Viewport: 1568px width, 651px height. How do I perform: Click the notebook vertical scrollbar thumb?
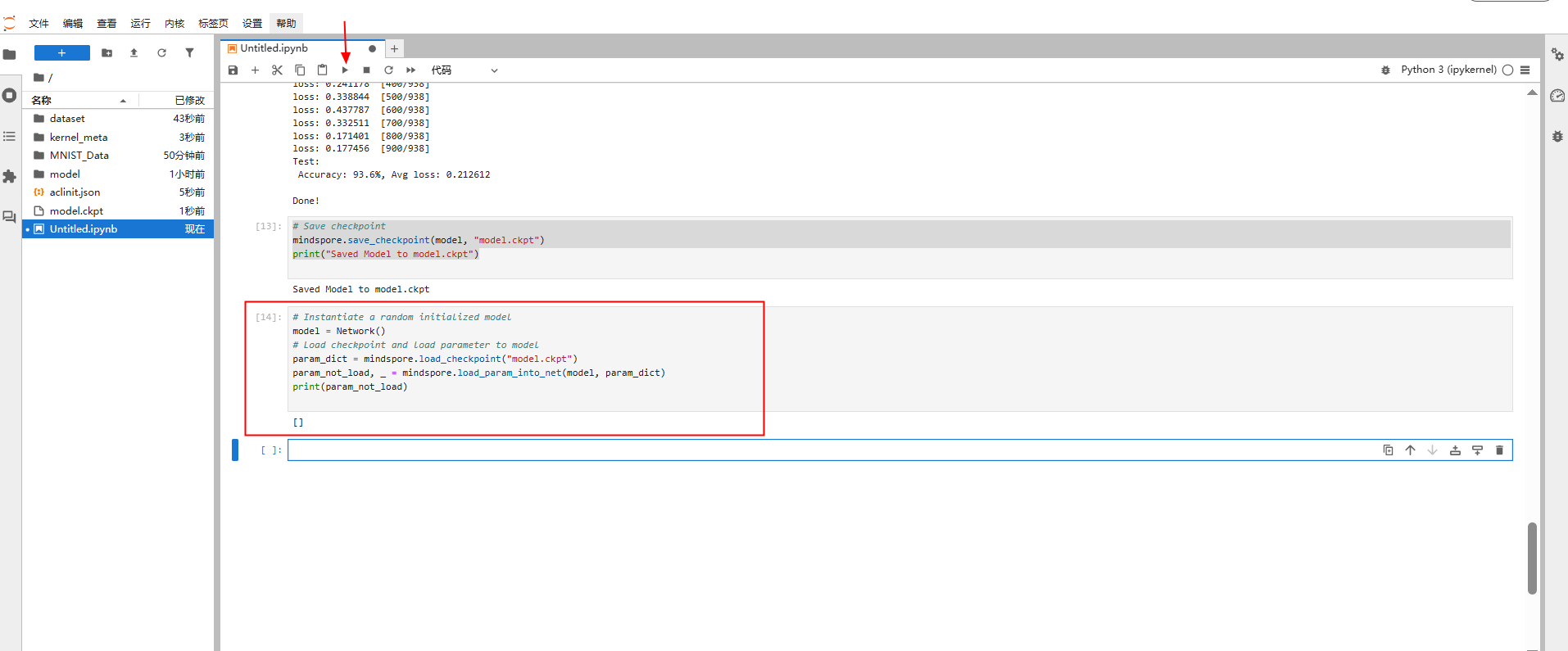(x=1532, y=558)
